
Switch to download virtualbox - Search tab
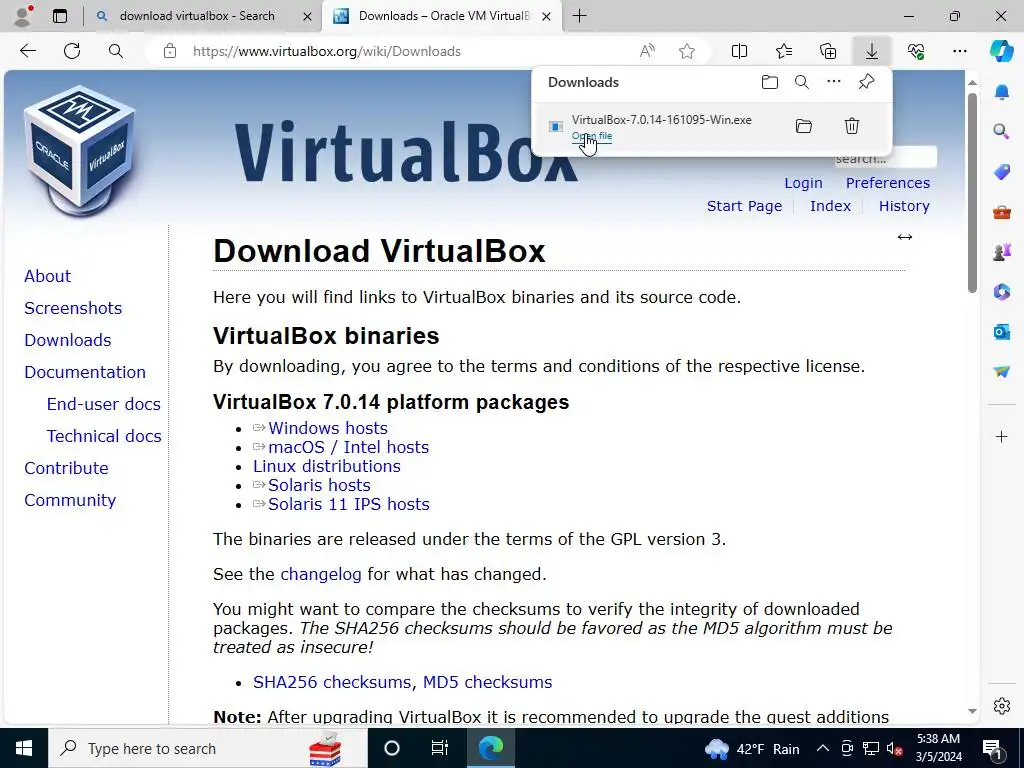point(197,16)
